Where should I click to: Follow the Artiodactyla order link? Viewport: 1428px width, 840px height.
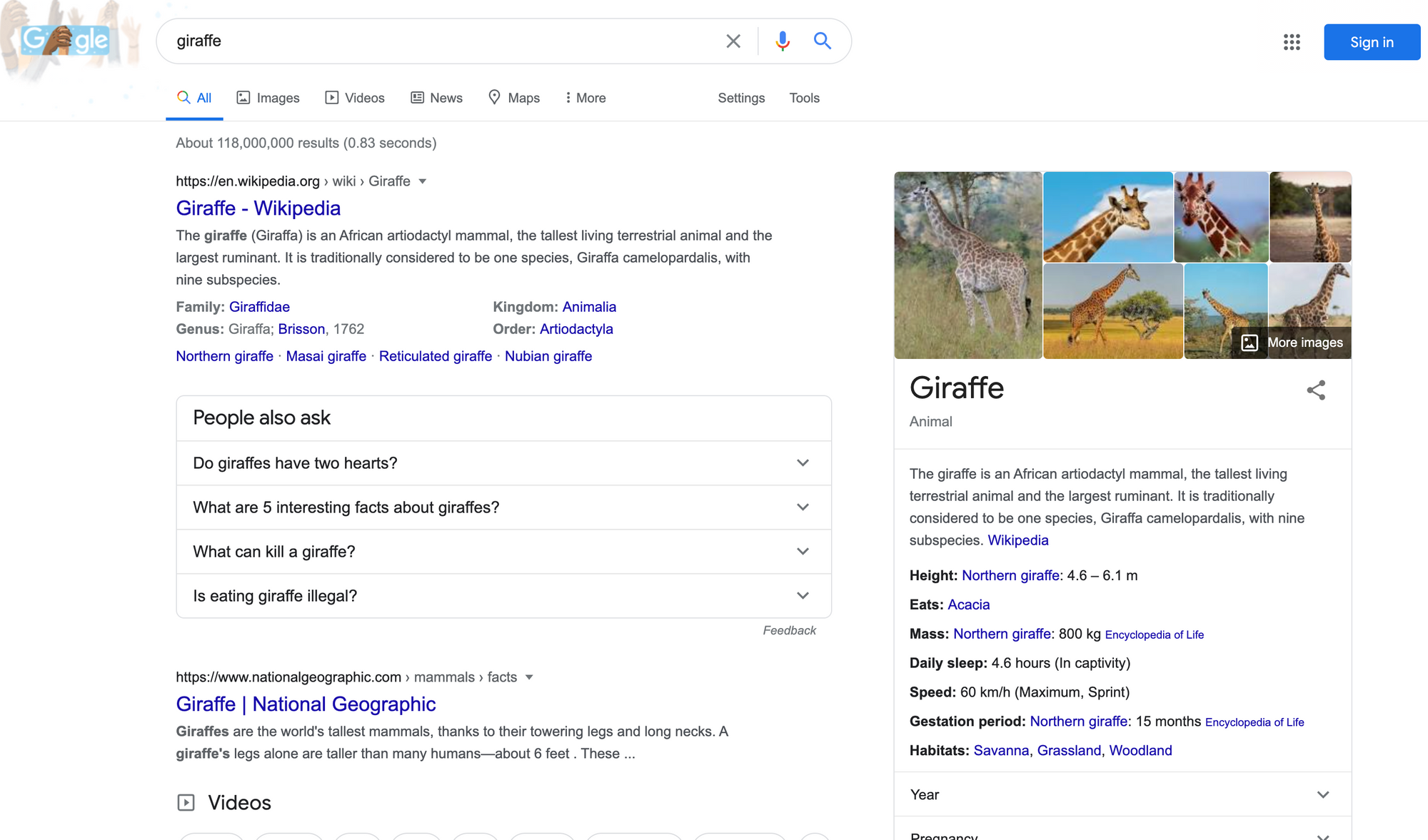[576, 329]
